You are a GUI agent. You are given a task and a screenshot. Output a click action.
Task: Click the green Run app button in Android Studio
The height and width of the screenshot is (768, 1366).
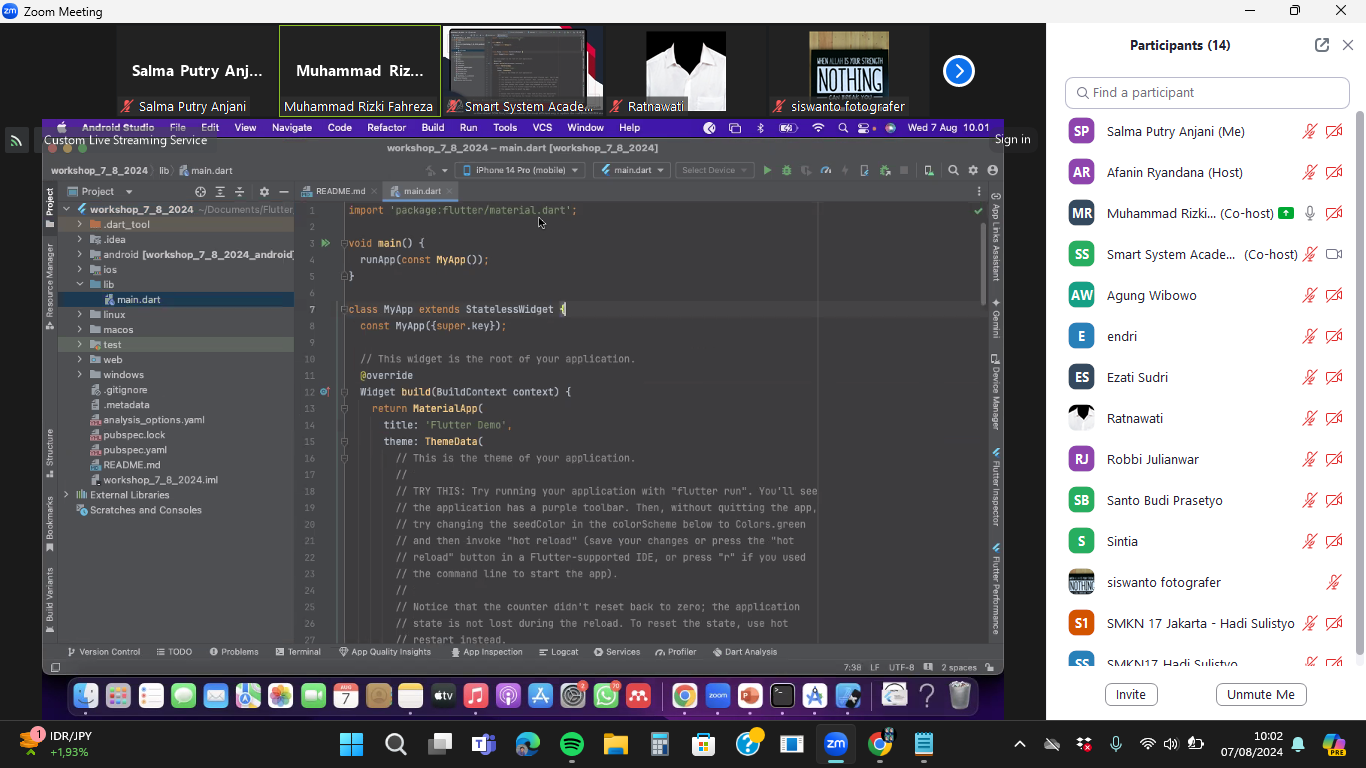coord(768,170)
